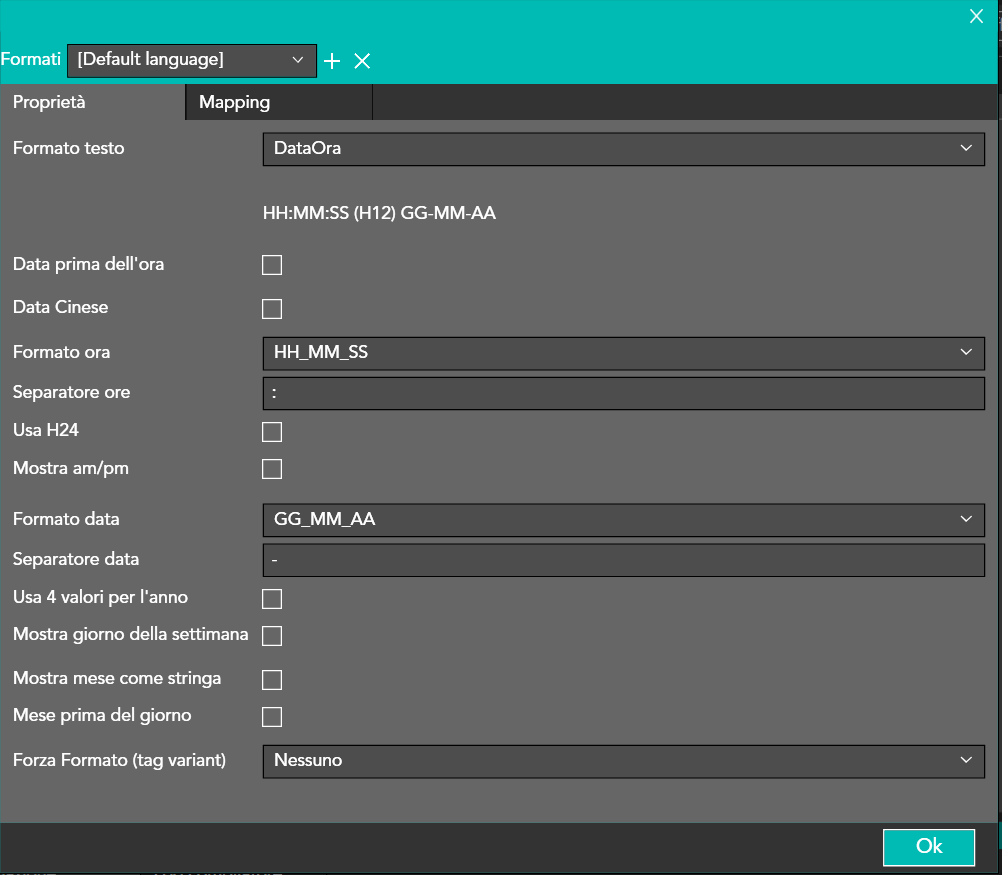The height and width of the screenshot is (875, 1002).
Task: Close the format dialog window
Action: pyautogui.click(x=976, y=17)
